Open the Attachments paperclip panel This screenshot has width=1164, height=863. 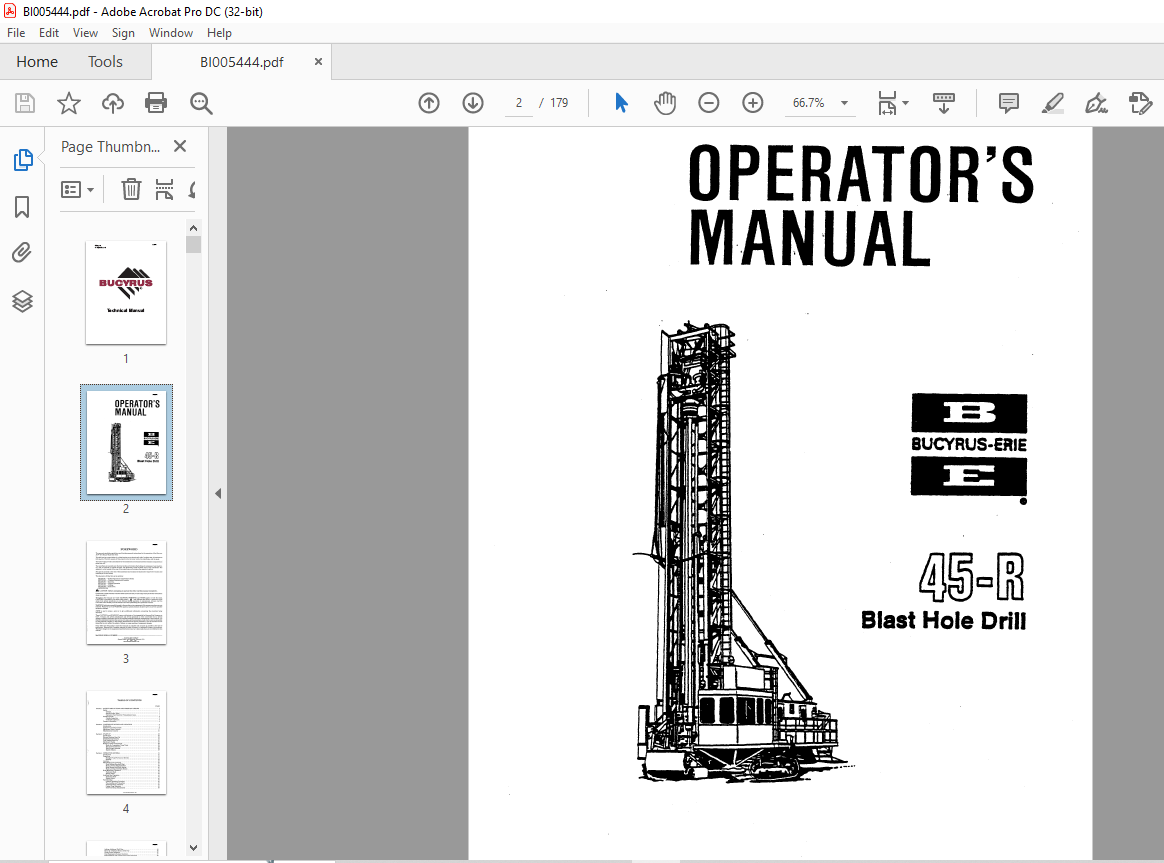[x=22, y=253]
